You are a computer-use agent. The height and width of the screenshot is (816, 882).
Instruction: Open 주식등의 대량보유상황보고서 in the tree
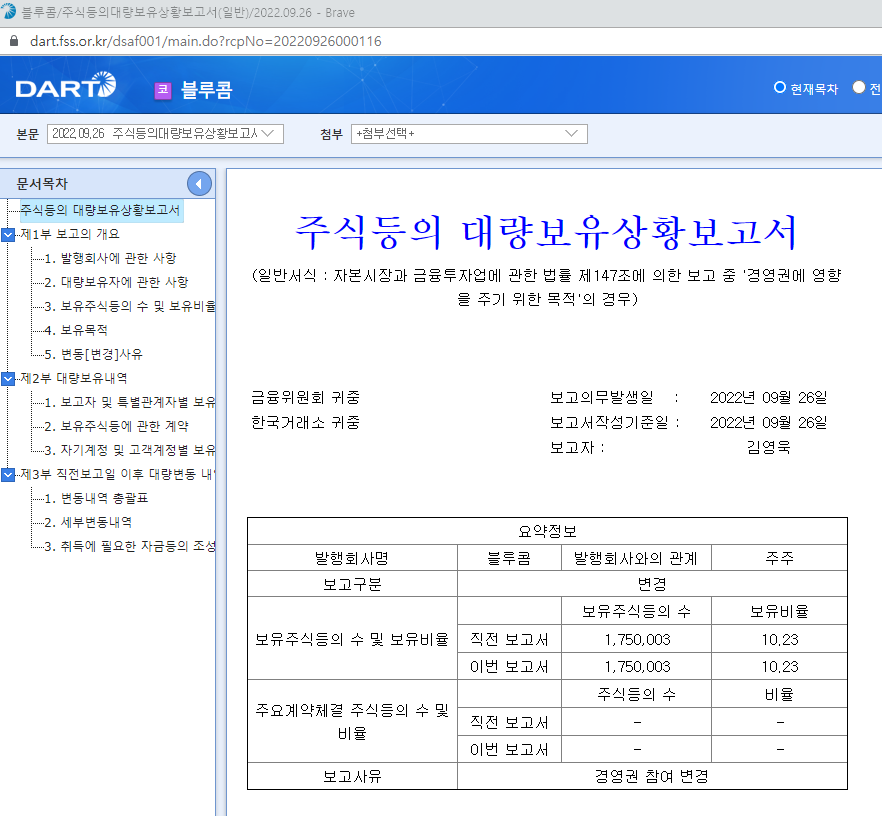click(x=100, y=210)
